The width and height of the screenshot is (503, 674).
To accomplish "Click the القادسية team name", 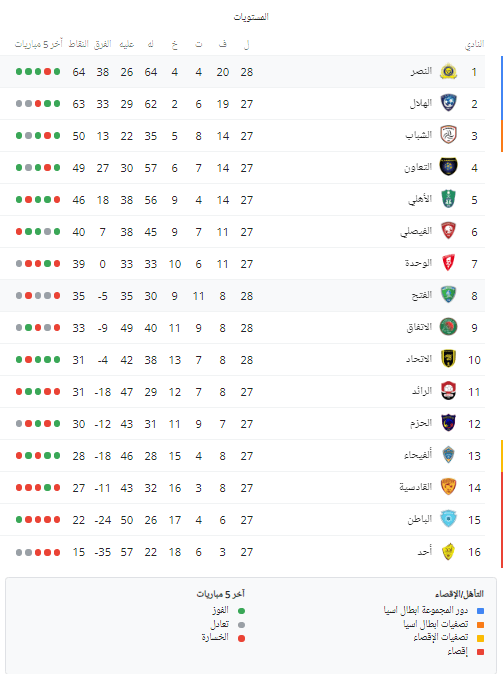I will [416, 487].
